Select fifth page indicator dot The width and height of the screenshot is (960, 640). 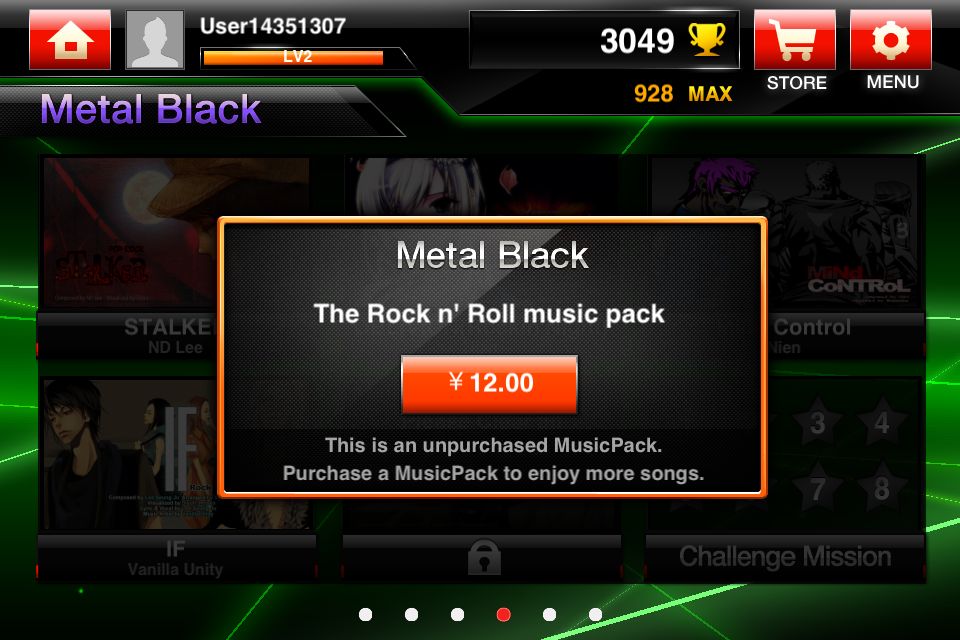[549, 614]
